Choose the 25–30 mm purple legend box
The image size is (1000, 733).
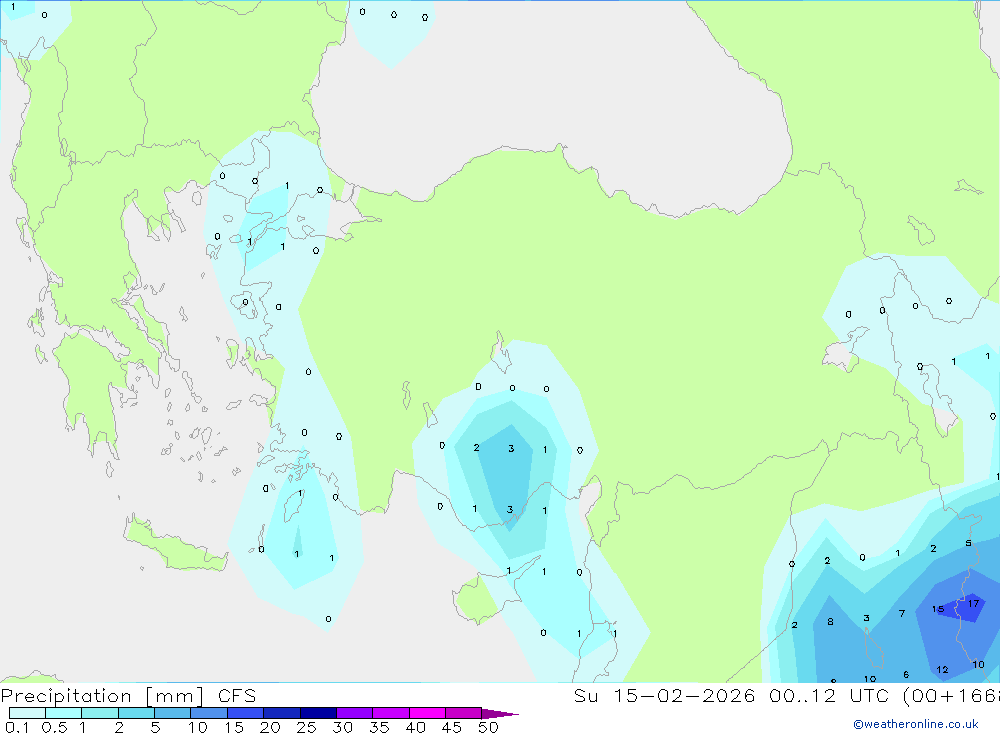pos(318,713)
